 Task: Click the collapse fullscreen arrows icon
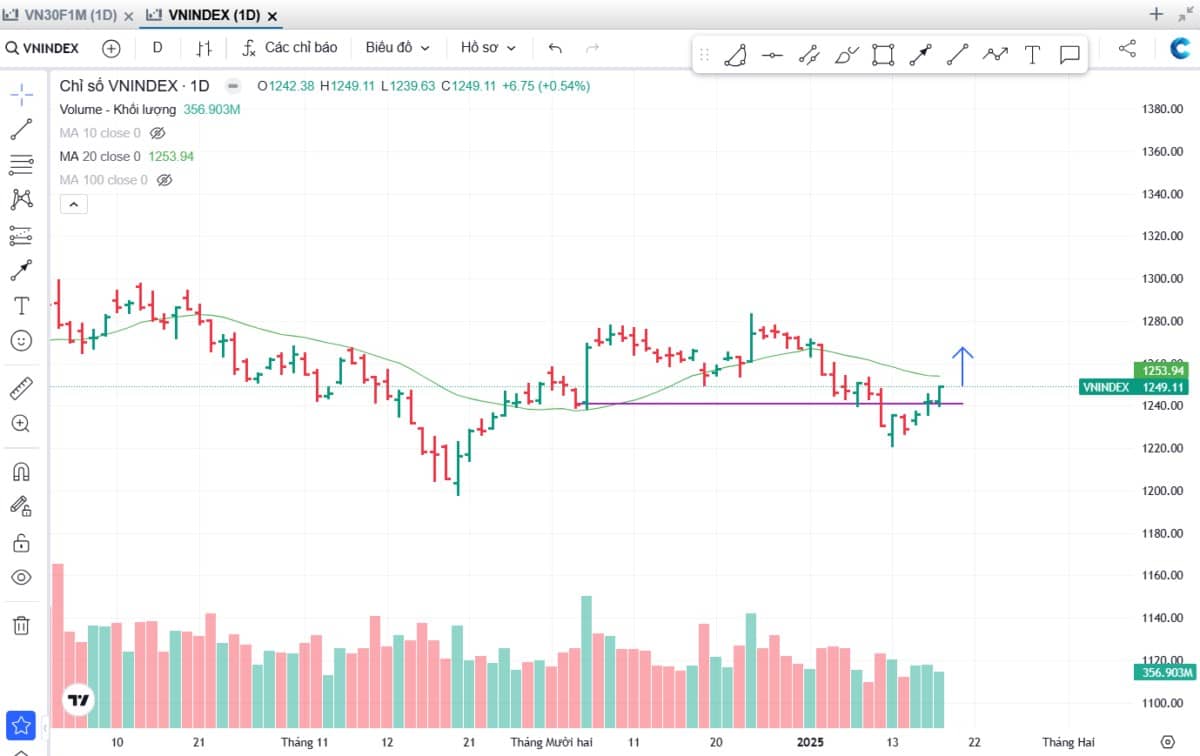[1184, 14]
